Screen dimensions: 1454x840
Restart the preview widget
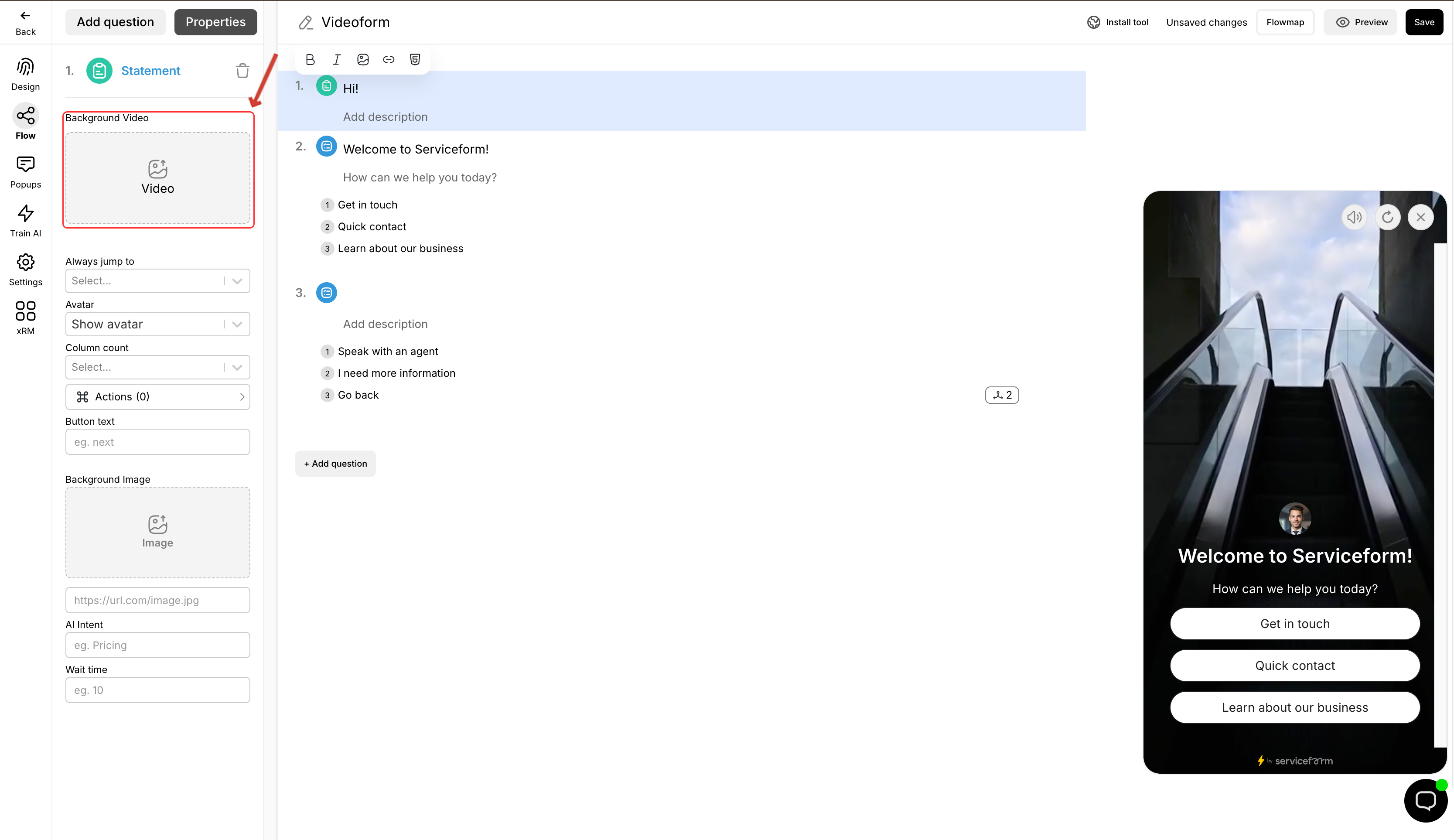1388,218
